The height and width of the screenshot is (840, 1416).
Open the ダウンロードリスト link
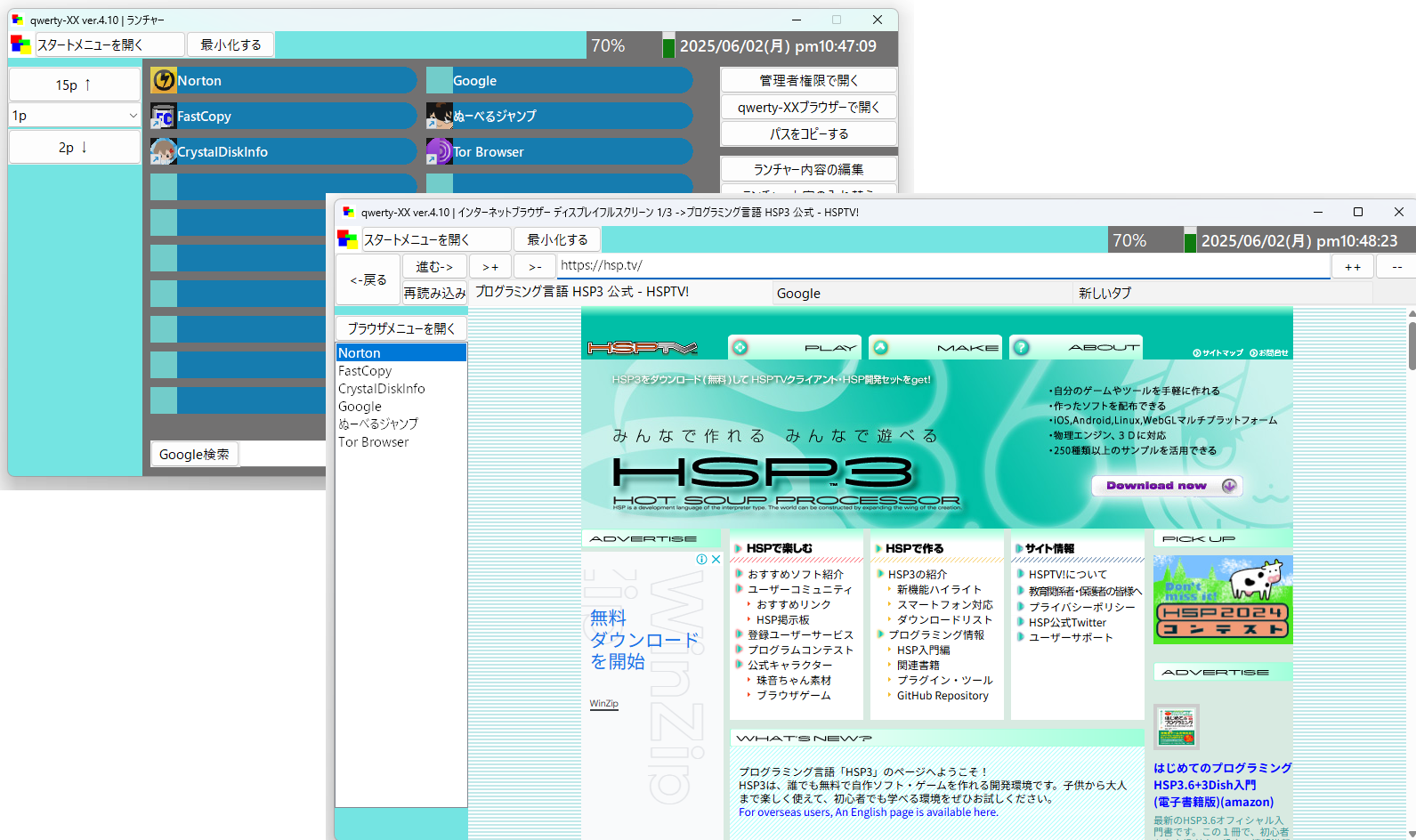944,619
